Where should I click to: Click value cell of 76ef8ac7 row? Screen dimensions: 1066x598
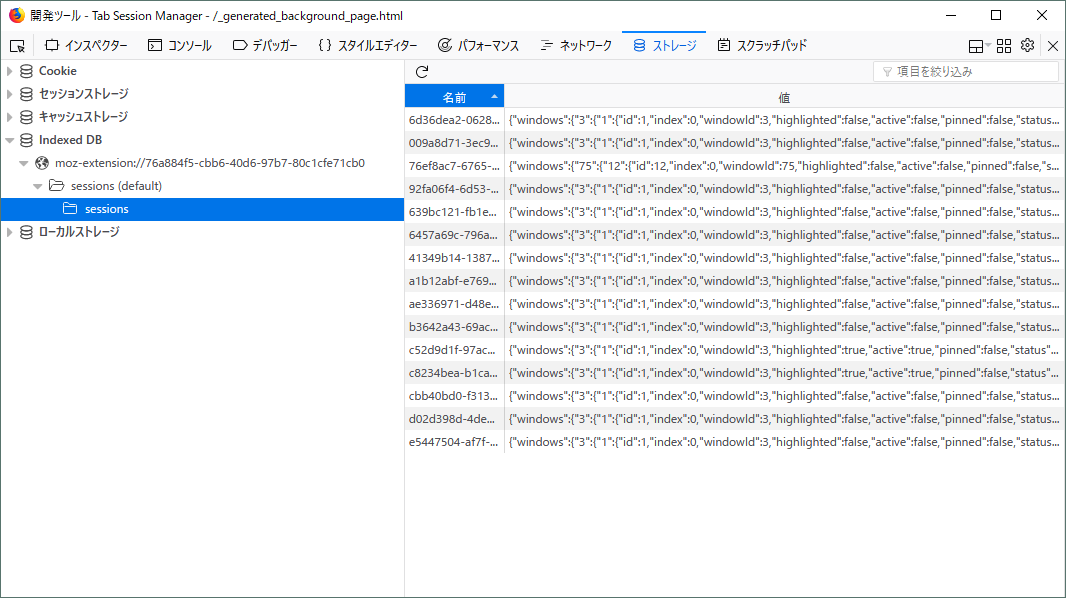click(784, 166)
